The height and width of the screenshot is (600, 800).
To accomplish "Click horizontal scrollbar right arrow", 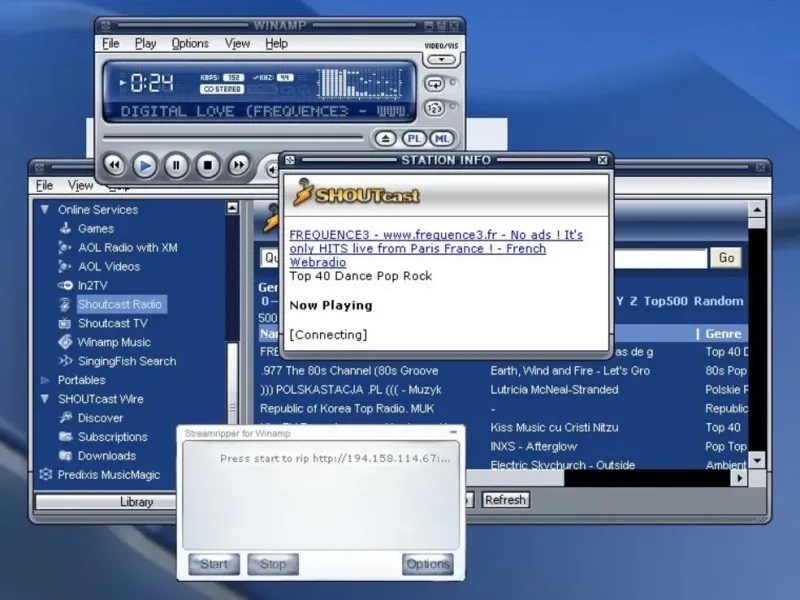I will pyautogui.click(x=739, y=479).
